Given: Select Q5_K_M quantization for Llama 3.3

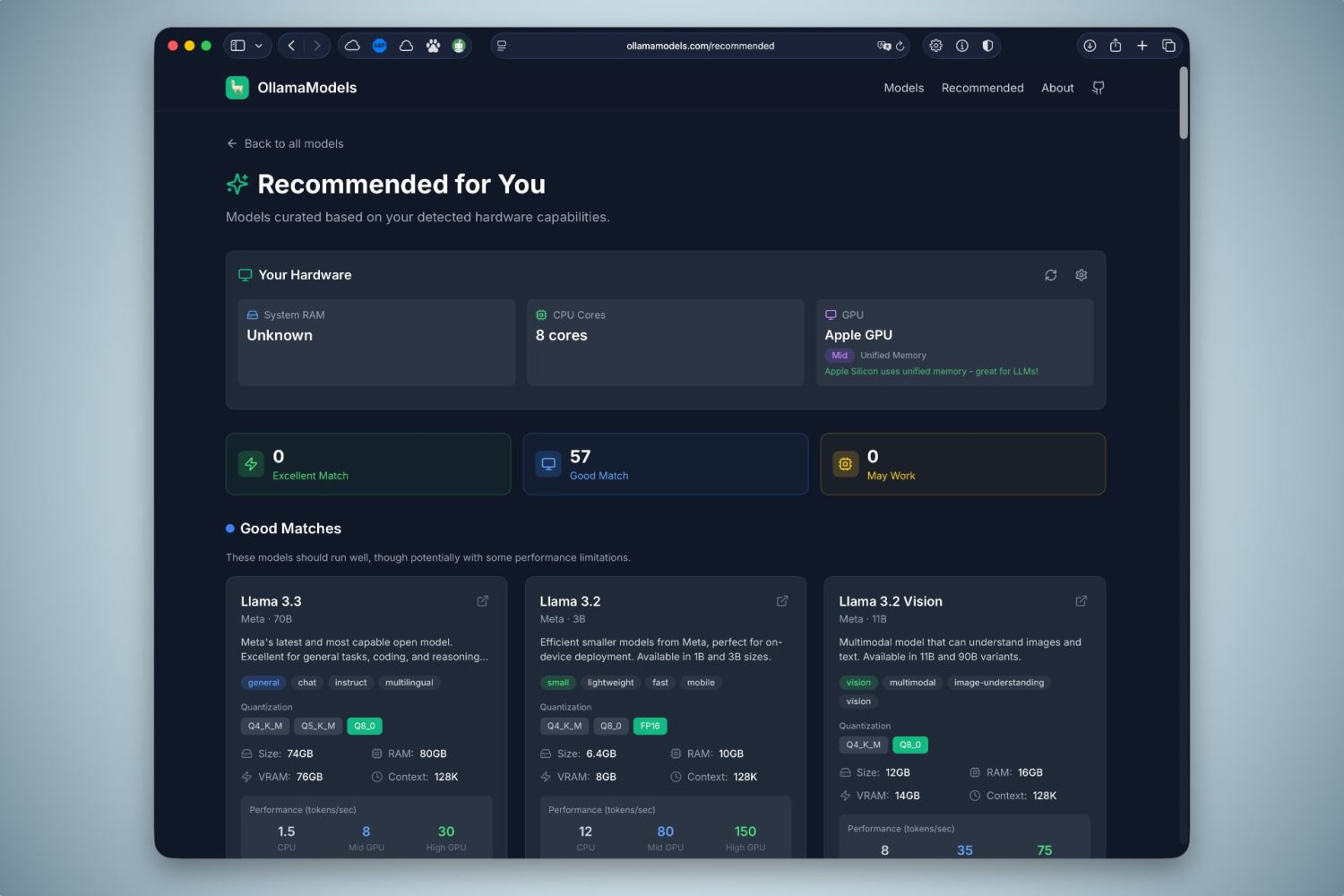Looking at the screenshot, I should click(318, 726).
